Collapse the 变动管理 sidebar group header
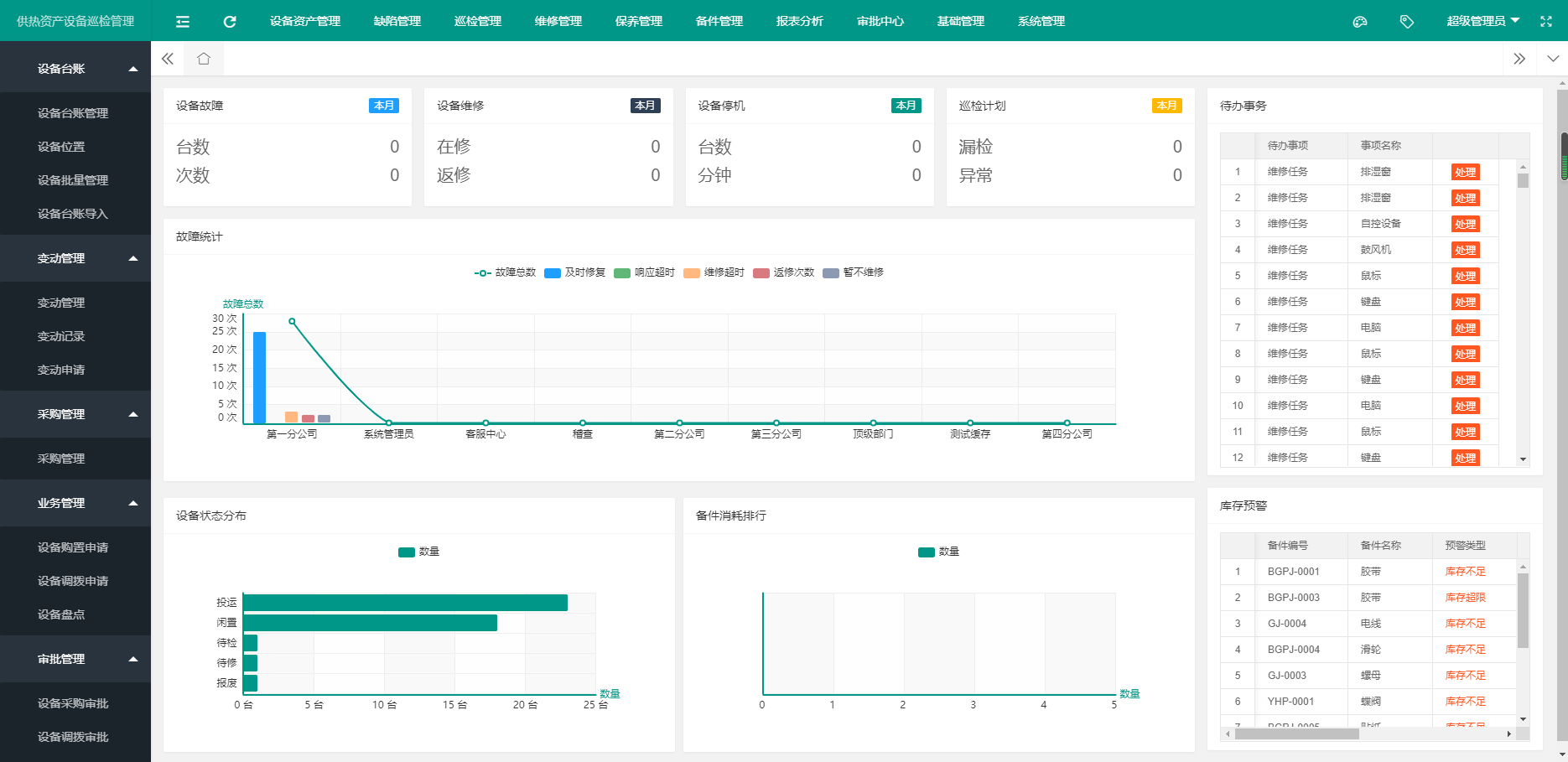1568x762 pixels. (x=75, y=258)
